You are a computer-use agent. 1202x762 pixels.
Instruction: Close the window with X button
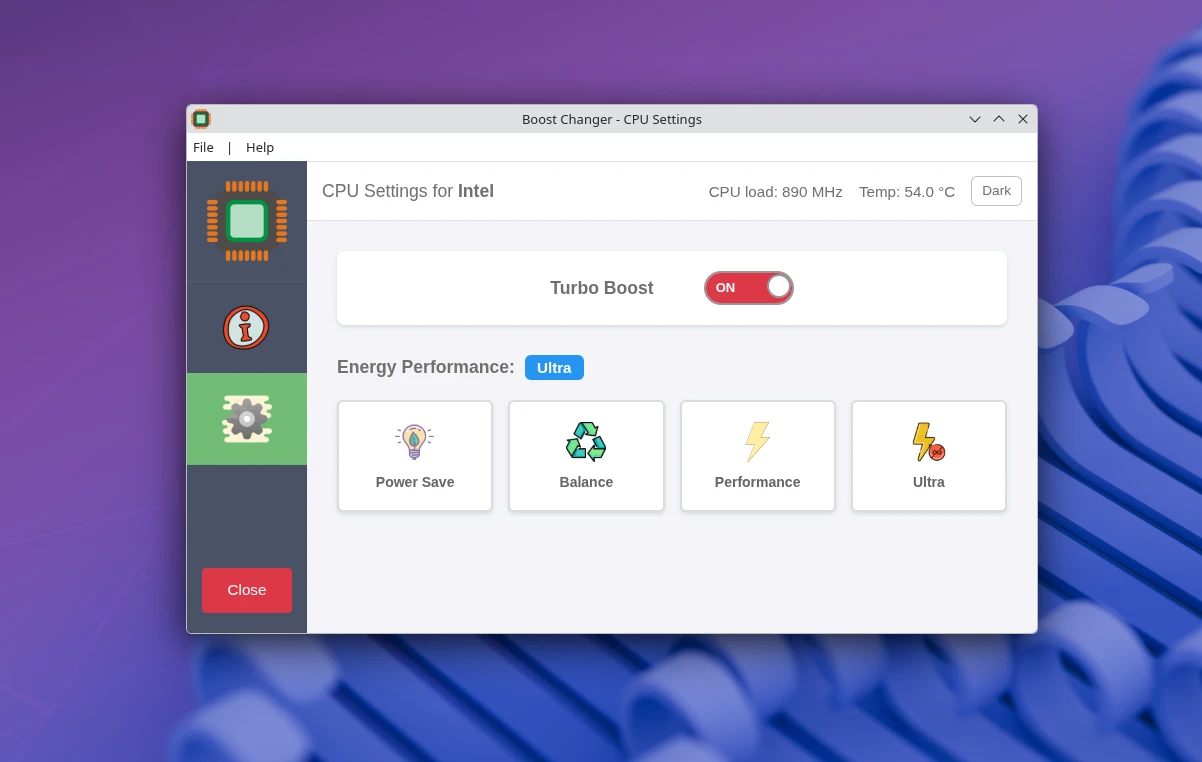click(1023, 119)
